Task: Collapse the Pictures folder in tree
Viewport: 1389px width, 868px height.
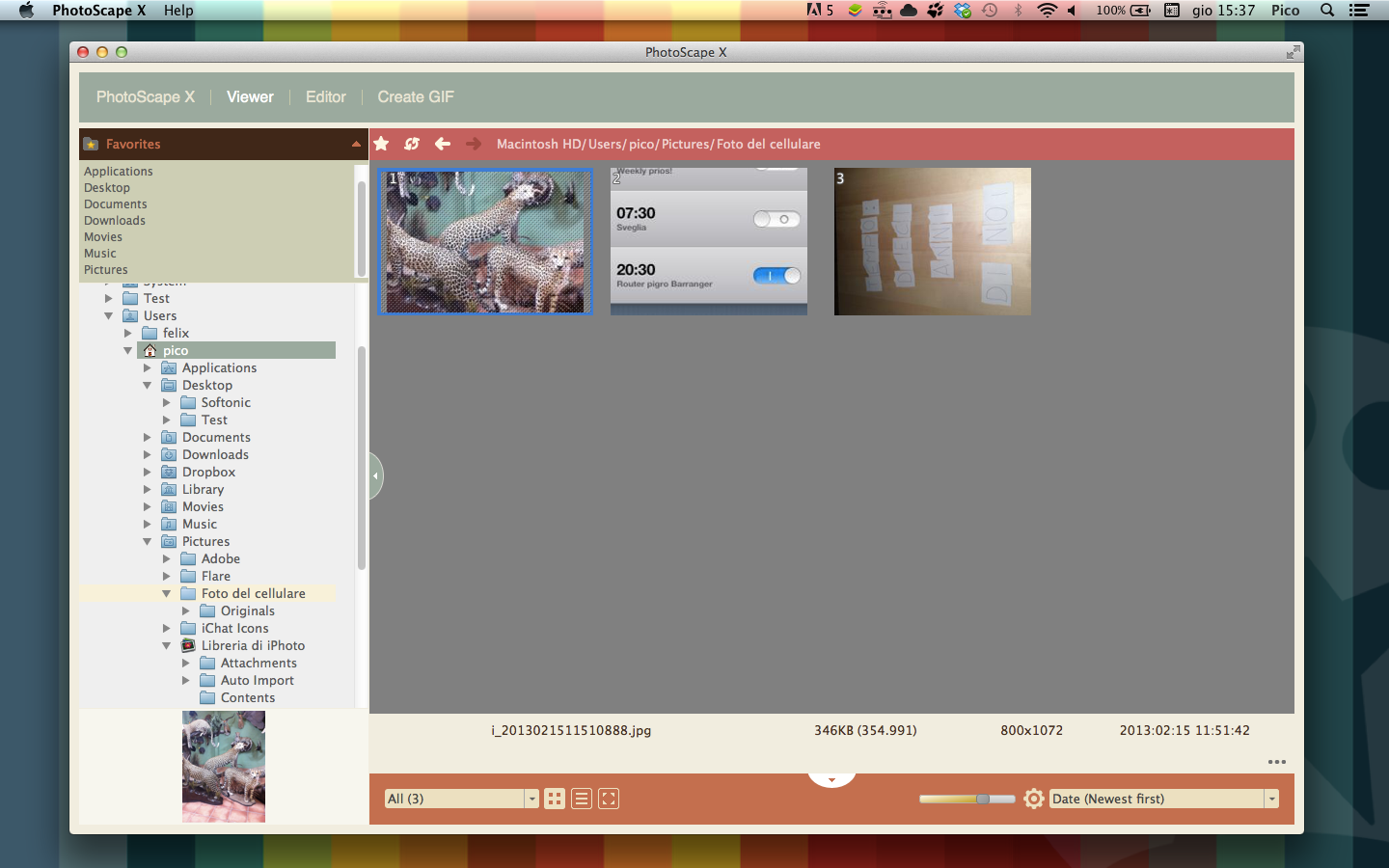Action: tap(148, 542)
